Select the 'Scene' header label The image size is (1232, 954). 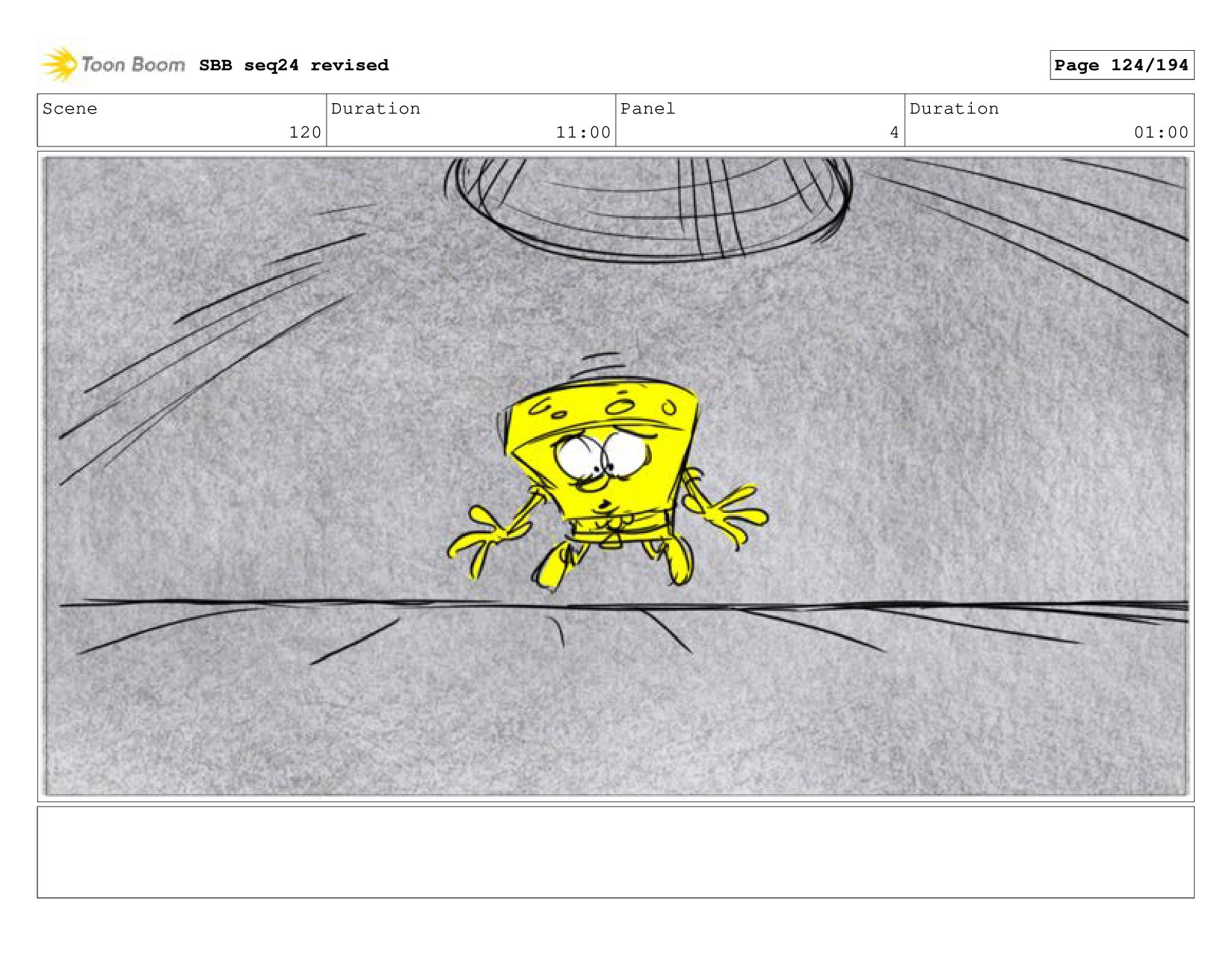pos(70,108)
